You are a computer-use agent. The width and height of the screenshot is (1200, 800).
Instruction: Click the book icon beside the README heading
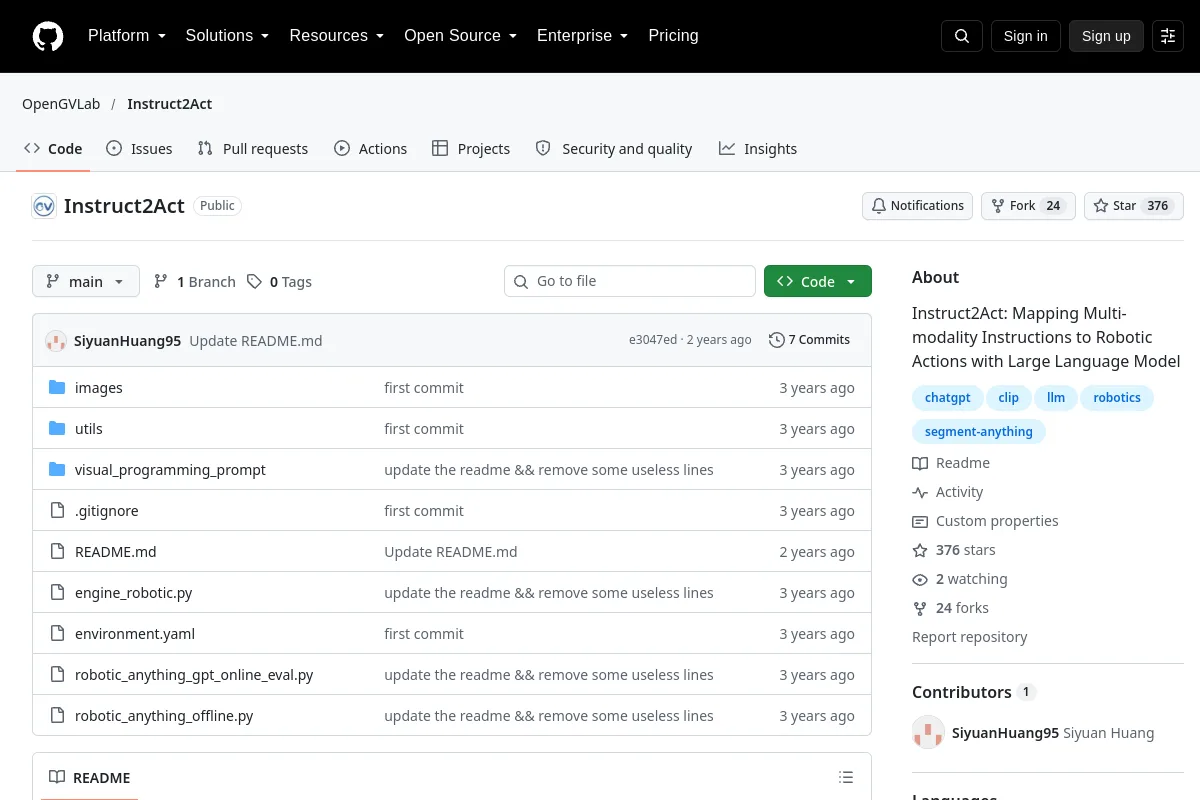[57, 778]
